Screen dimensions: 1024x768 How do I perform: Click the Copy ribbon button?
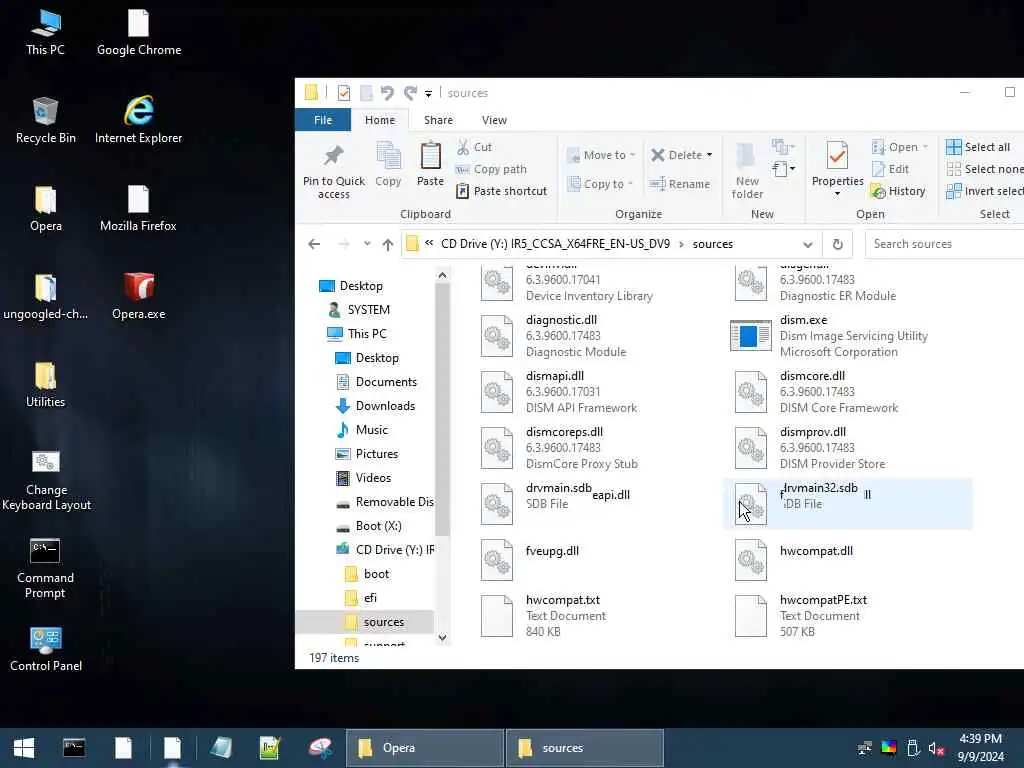[x=388, y=165]
